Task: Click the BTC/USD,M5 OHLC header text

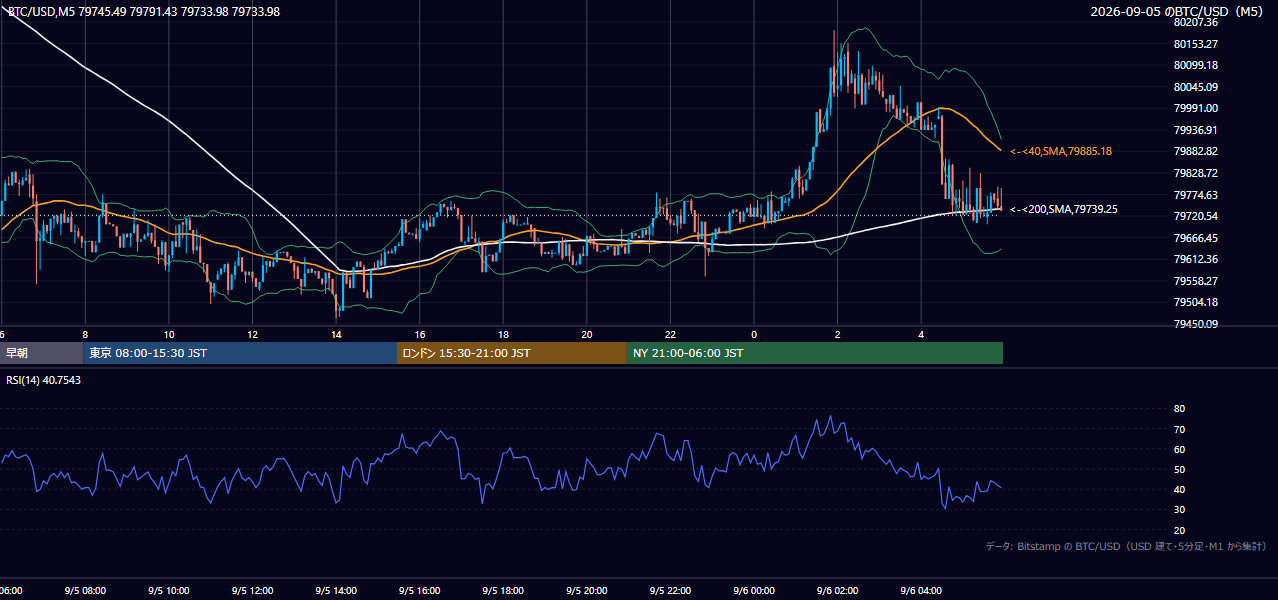Action: (144, 12)
